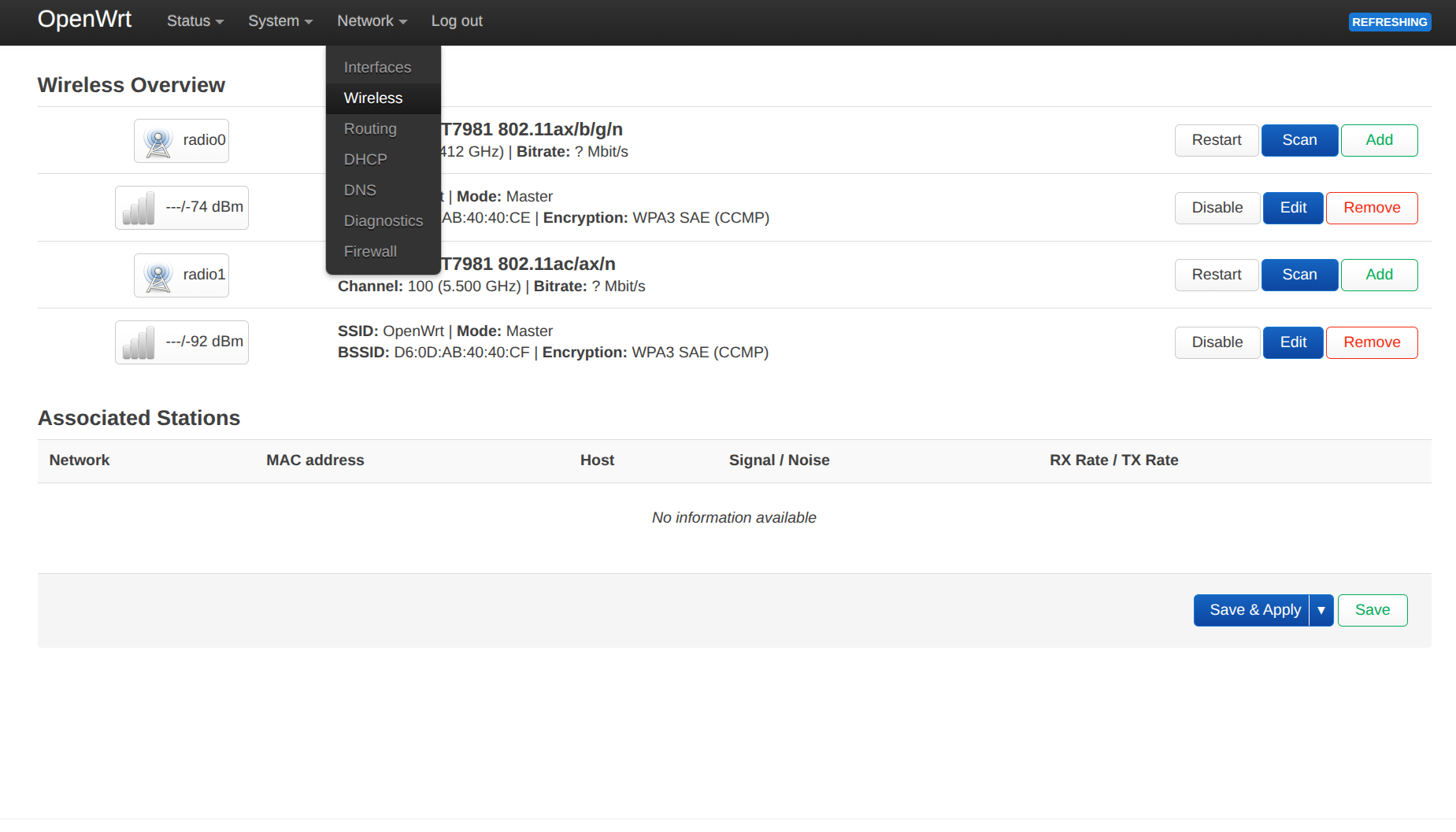Click the ---/-92 dBm signal text
Screen dimensions: 1456x832
(x=204, y=342)
